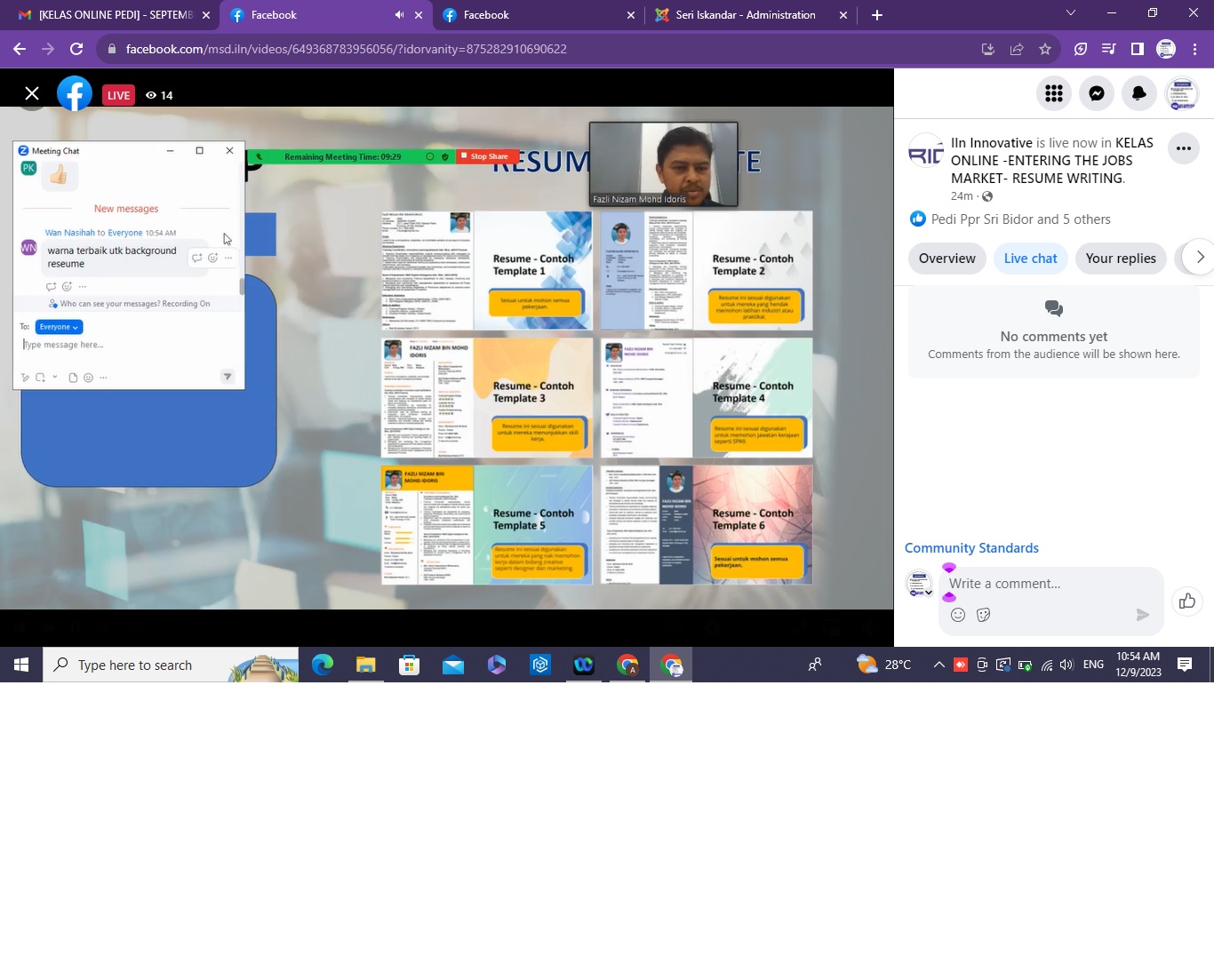
Task: Open the Facebook apps grid menu
Action: (x=1054, y=93)
